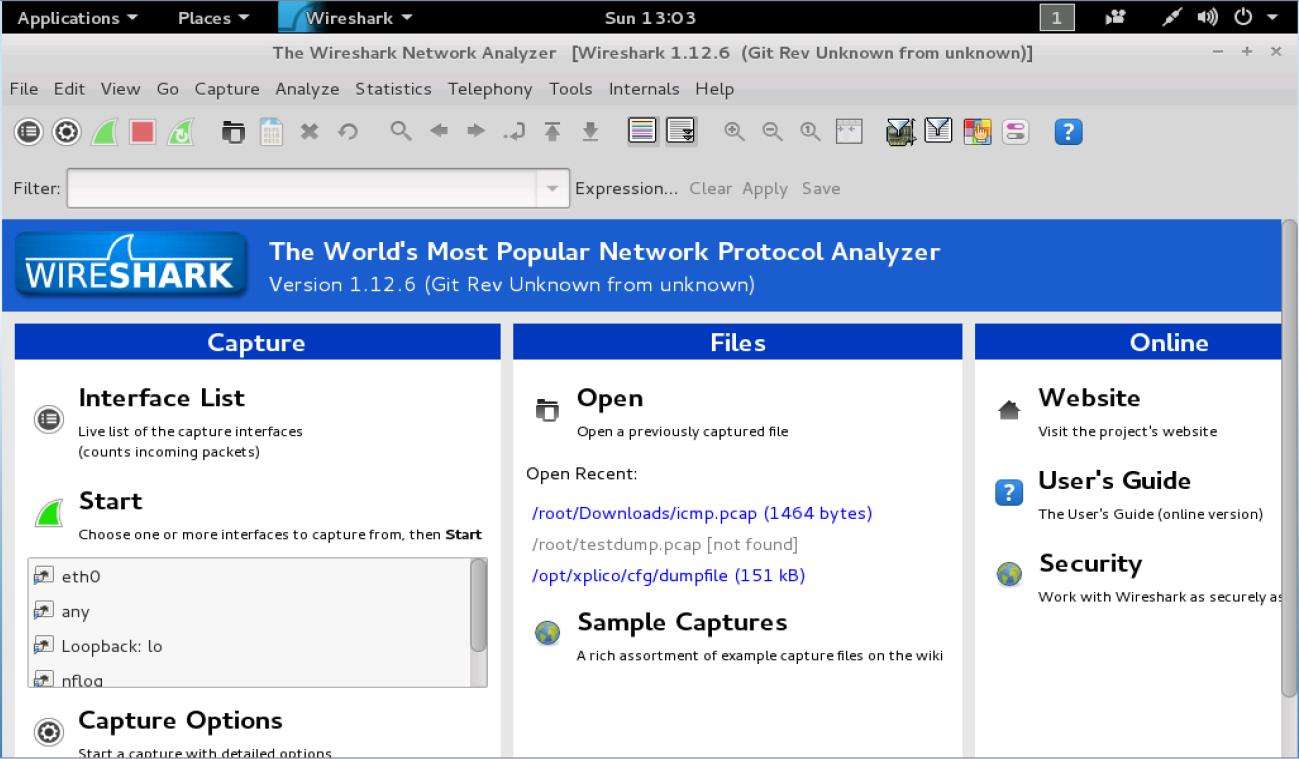
Task: Open capture options from the toolbar gear icon
Action: pos(66,132)
